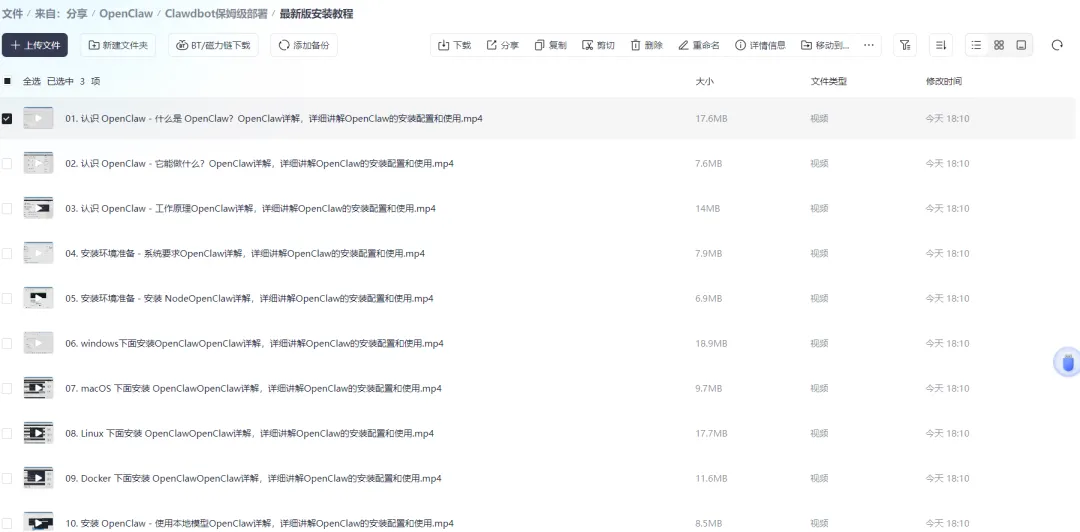Tick the checkbox for 06 windows file
Viewport: 1080px width, 532px height.
7,343
